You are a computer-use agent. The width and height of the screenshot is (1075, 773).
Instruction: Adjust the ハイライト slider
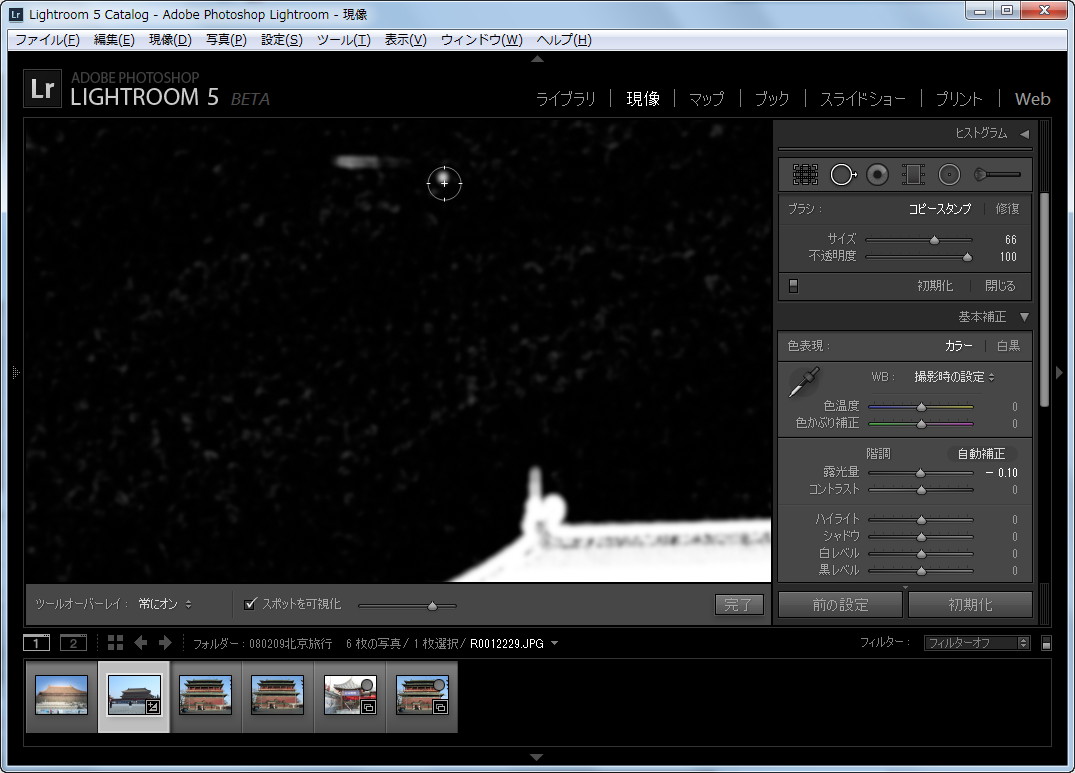coord(921,519)
